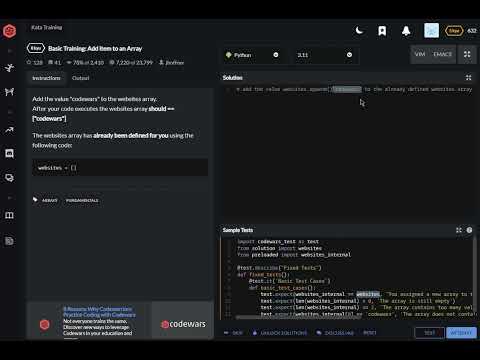Click the FUNDAMENTALS tag

tap(82, 200)
